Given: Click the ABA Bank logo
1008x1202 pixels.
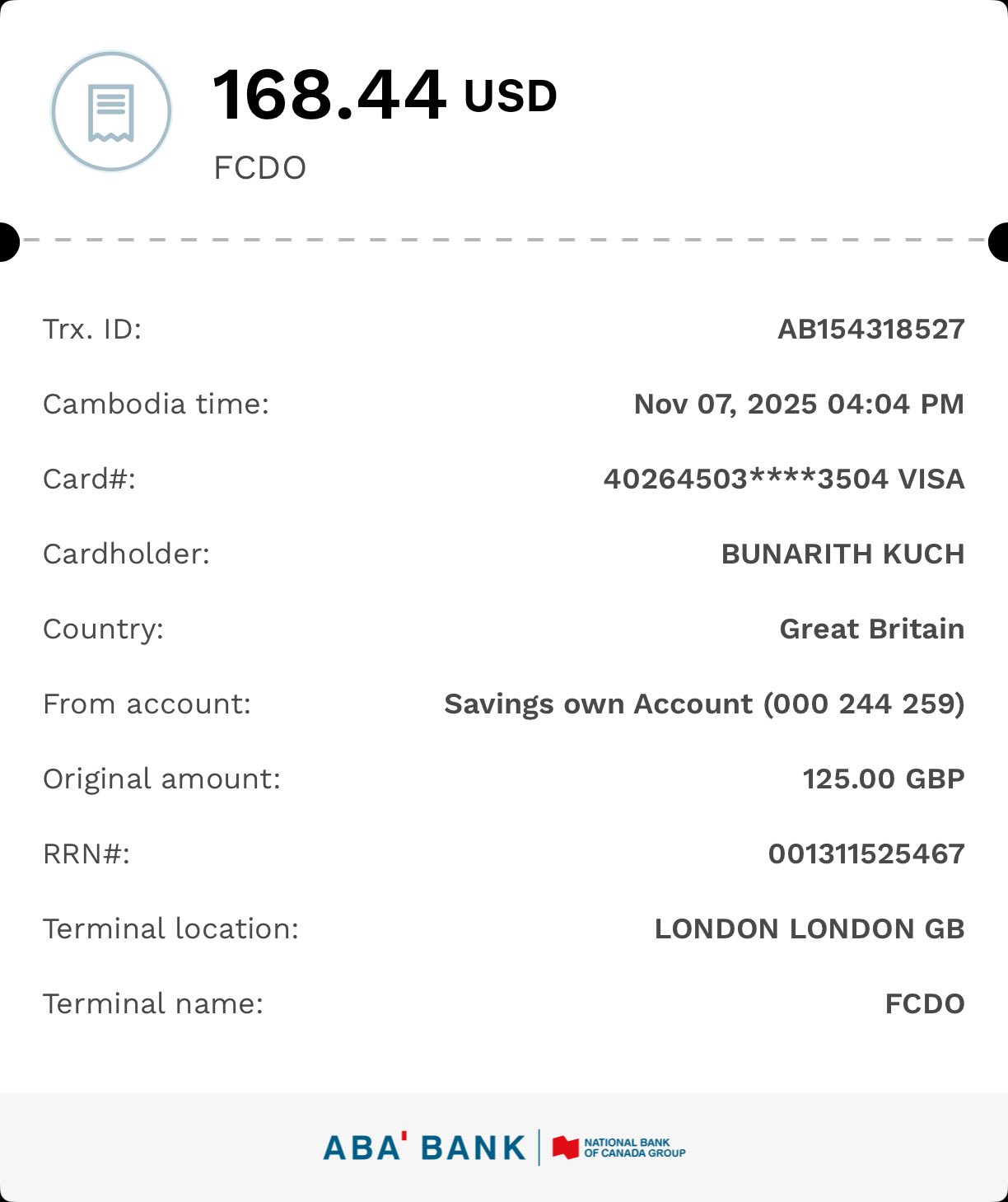Looking at the screenshot, I should pyautogui.click(x=424, y=1148).
